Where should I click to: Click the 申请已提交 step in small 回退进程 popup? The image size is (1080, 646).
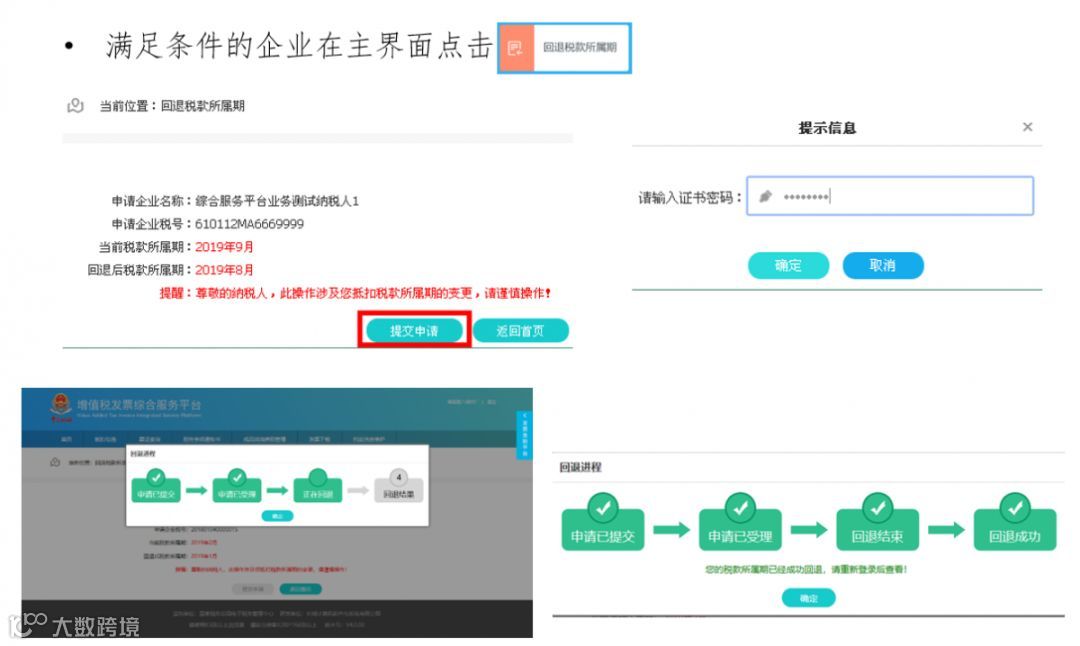click(x=156, y=487)
